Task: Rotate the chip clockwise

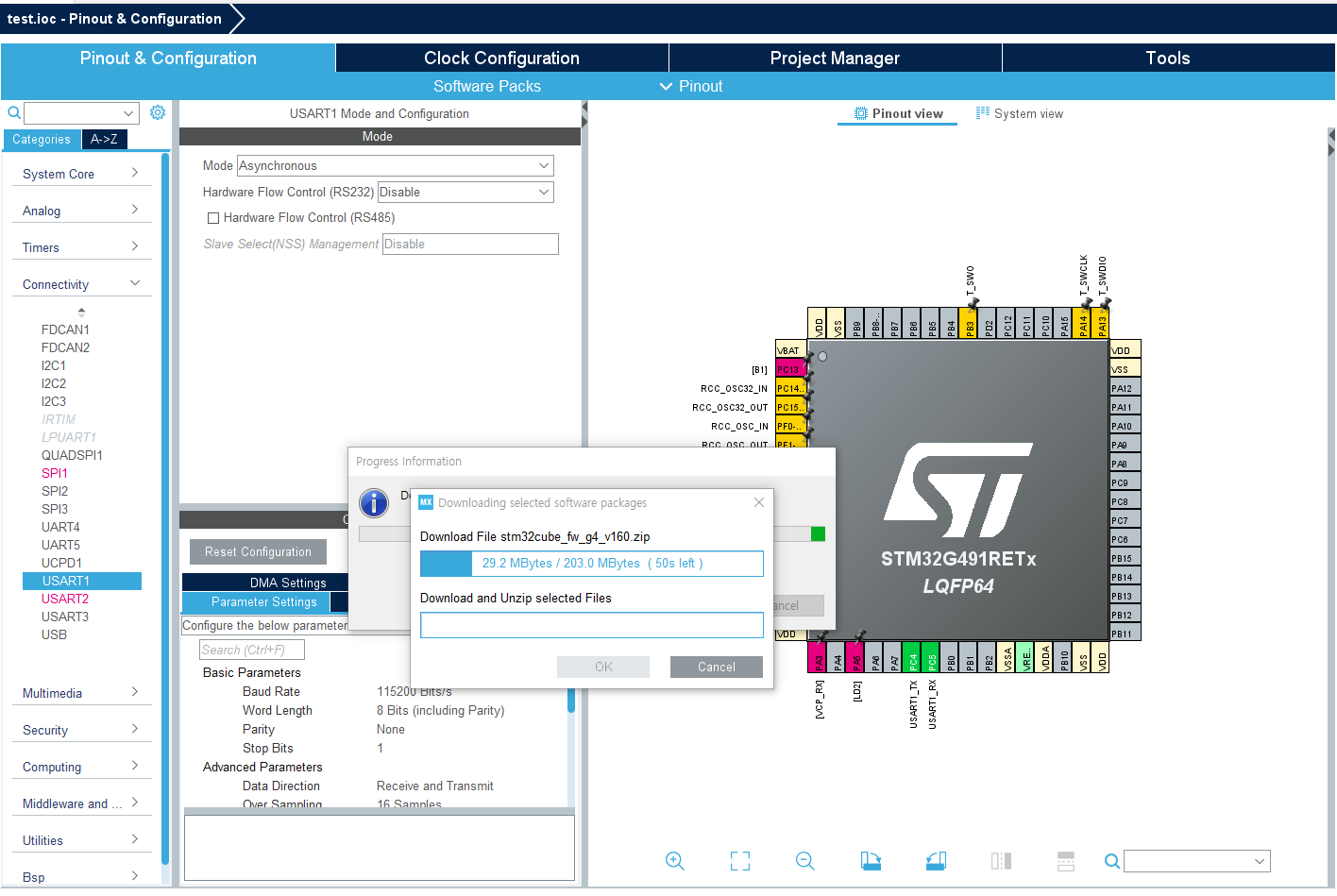Action: pyautogui.click(x=871, y=860)
